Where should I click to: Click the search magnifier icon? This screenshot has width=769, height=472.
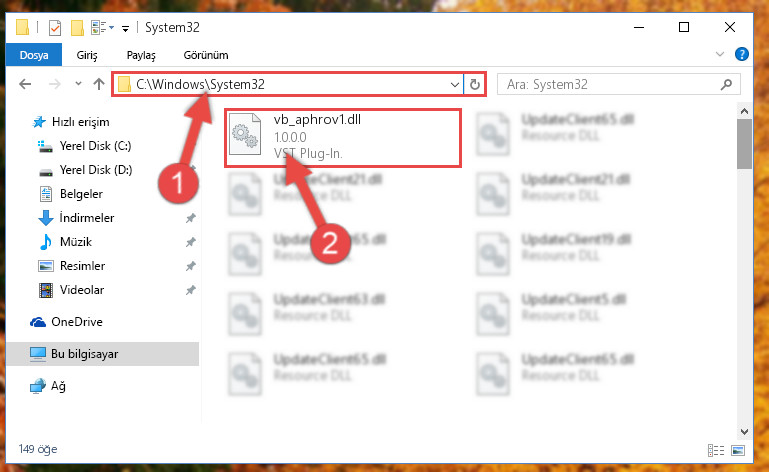(726, 84)
